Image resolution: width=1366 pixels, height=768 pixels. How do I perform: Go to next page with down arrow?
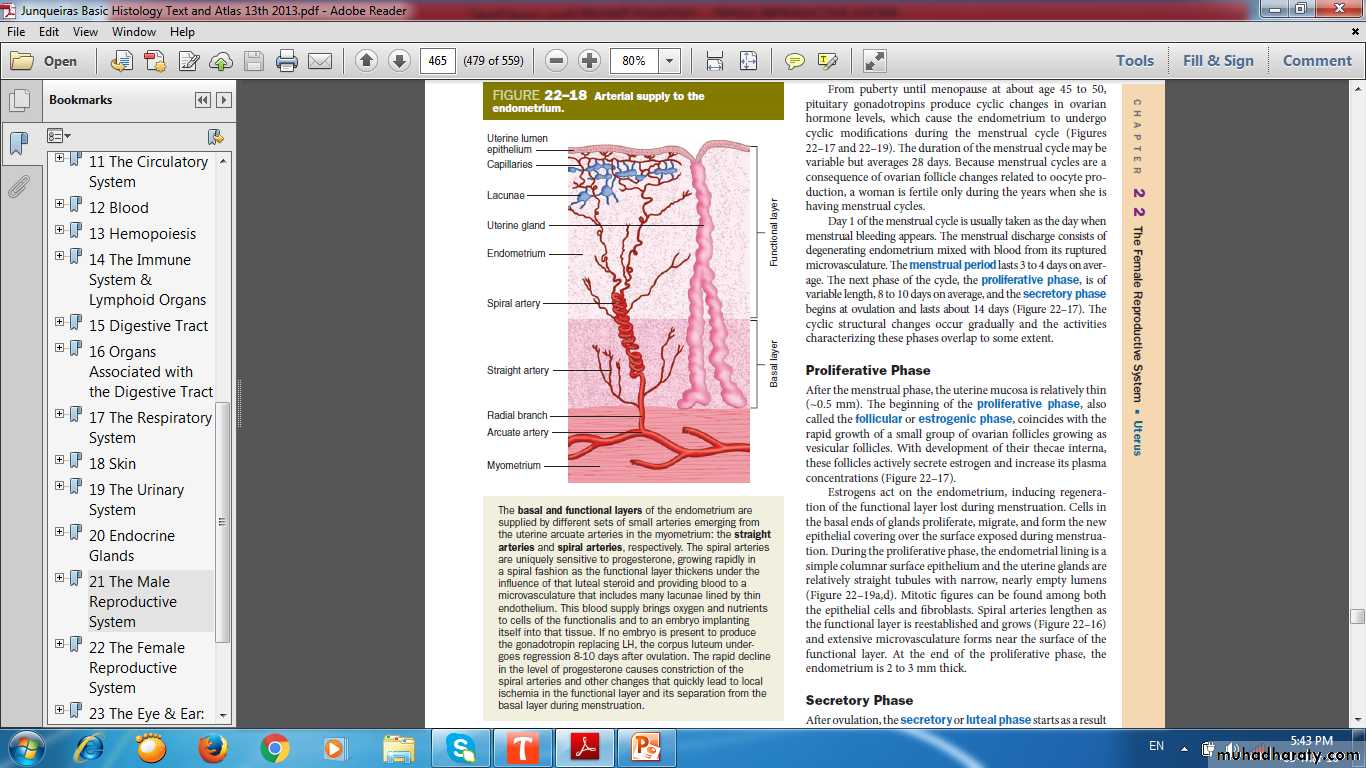point(399,61)
